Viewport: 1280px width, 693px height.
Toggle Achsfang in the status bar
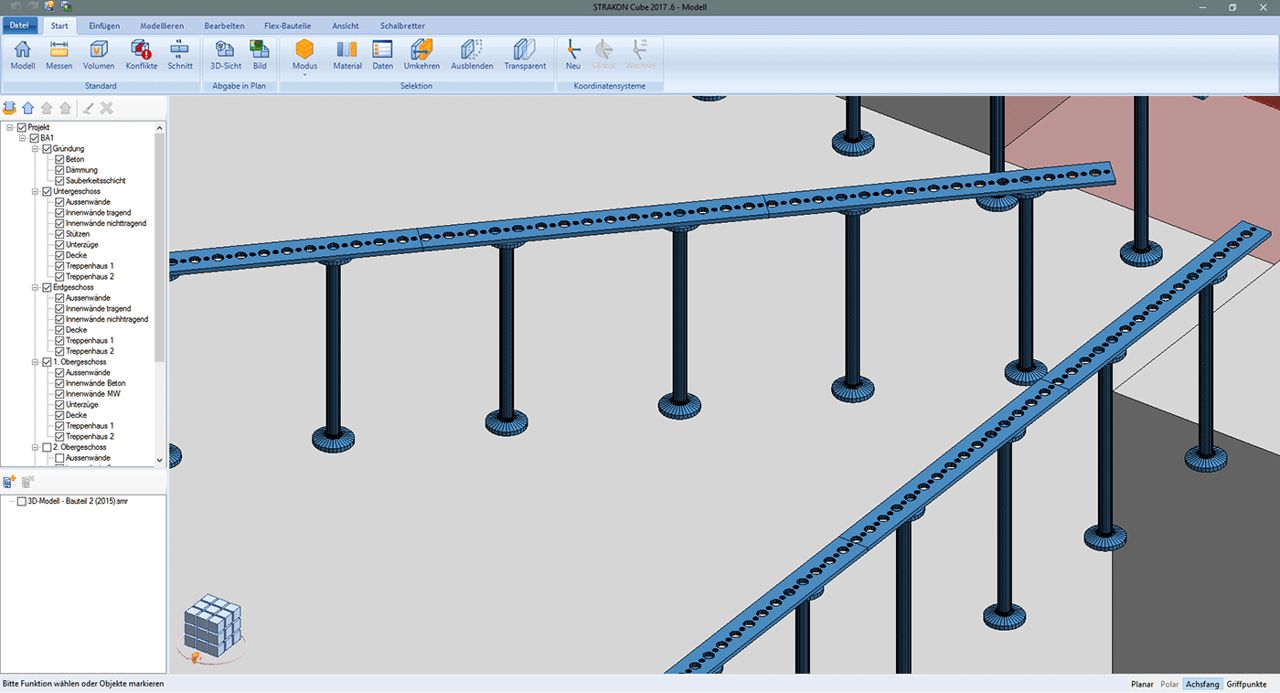[x=1202, y=684]
